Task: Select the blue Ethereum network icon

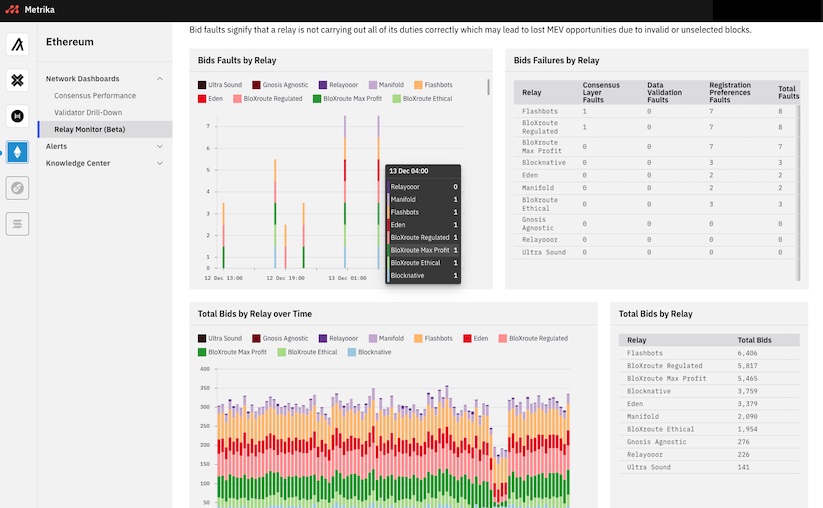Action: [x=18, y=152]
